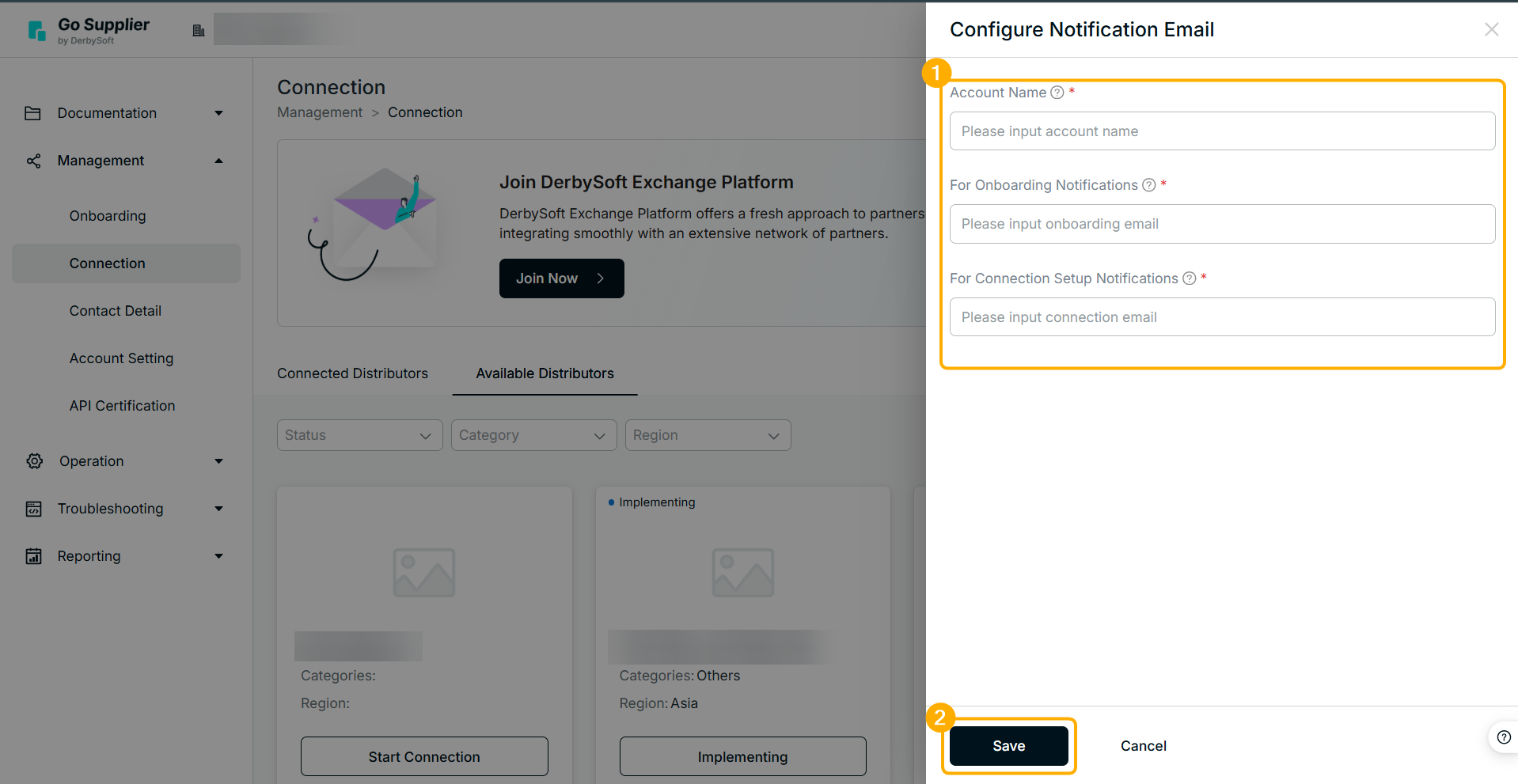Click the Onboarding Notifications help icon
The width and height of the screenshot is (1518, 784).
pyautogui.click(x=1149, y=185)
